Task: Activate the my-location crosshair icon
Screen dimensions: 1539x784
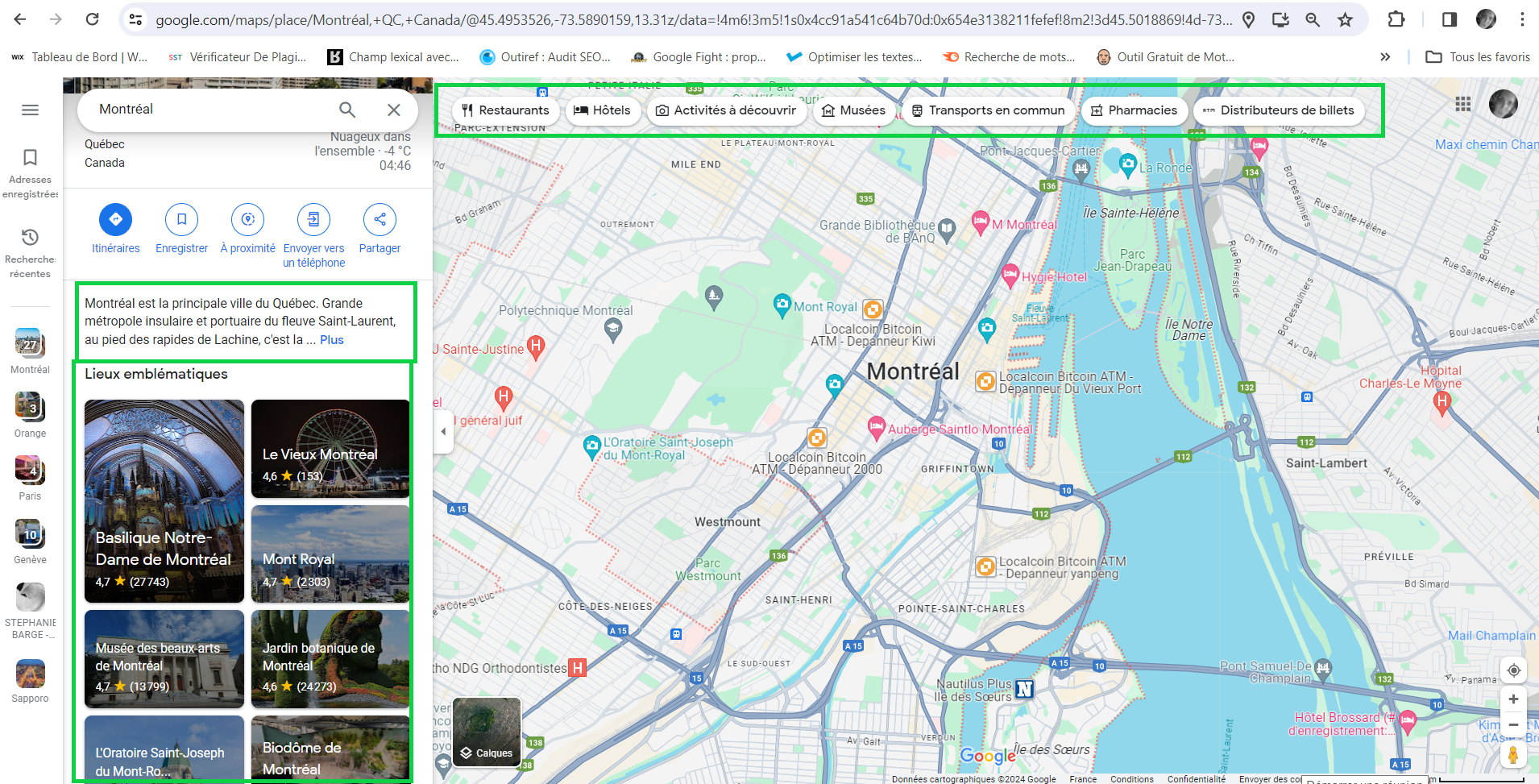Action: pyautogui.click(x=1513, y=670)
